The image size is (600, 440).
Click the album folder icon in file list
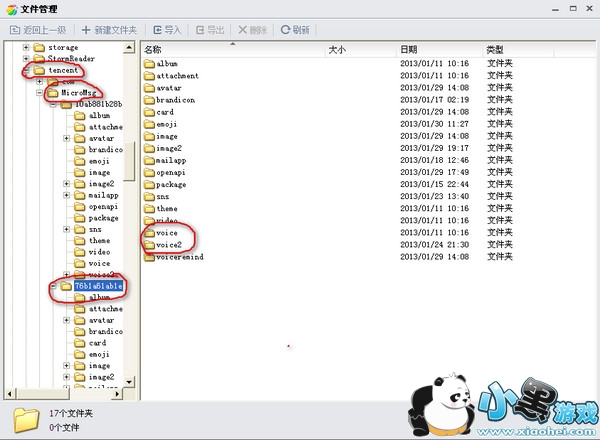pos(149,64)
